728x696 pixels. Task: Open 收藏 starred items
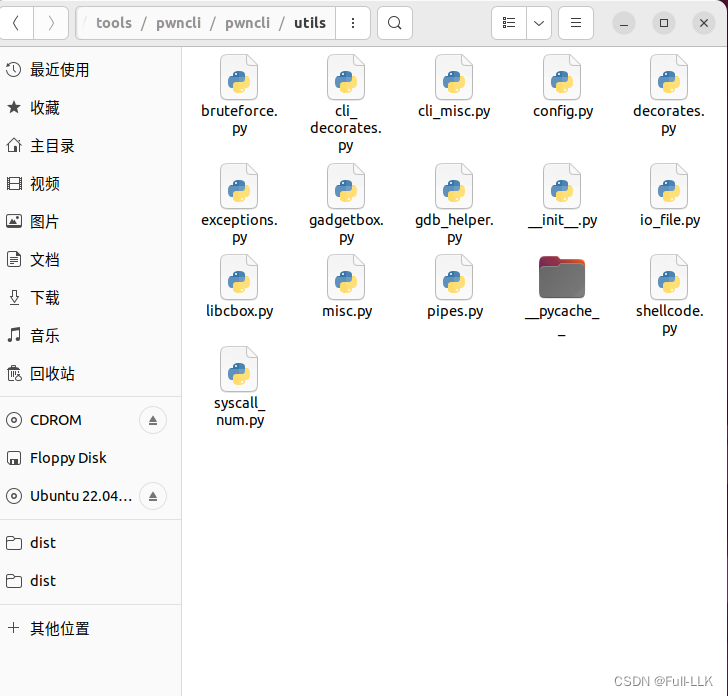91,108
